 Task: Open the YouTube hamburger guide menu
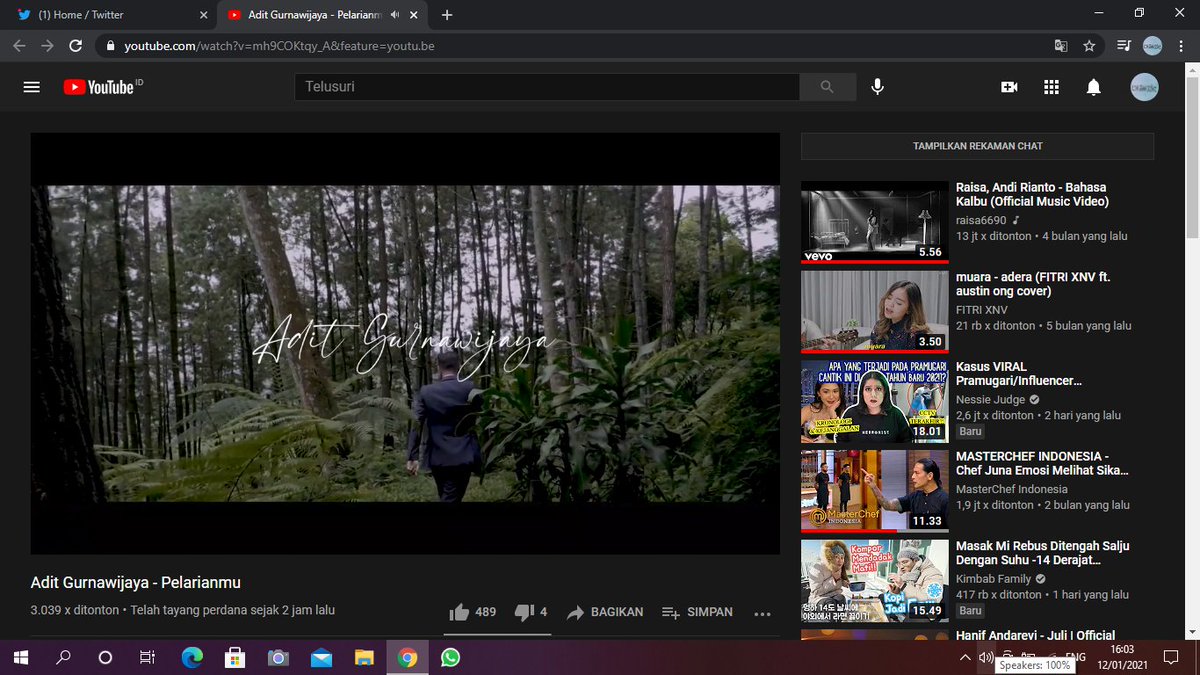click(x=31, y=87)
